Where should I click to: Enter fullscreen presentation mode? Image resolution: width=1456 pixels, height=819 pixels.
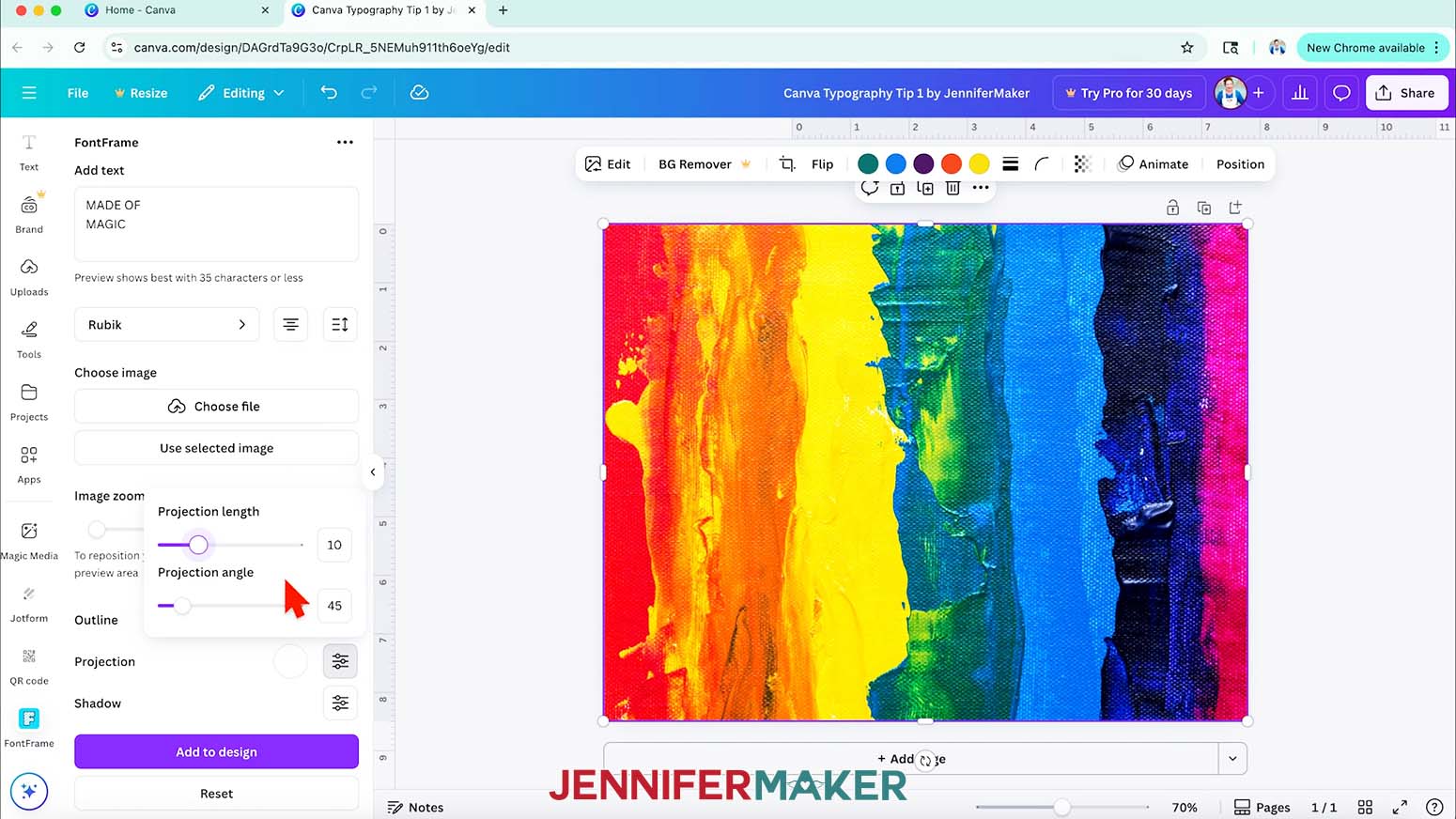[x=1400, y=808]
